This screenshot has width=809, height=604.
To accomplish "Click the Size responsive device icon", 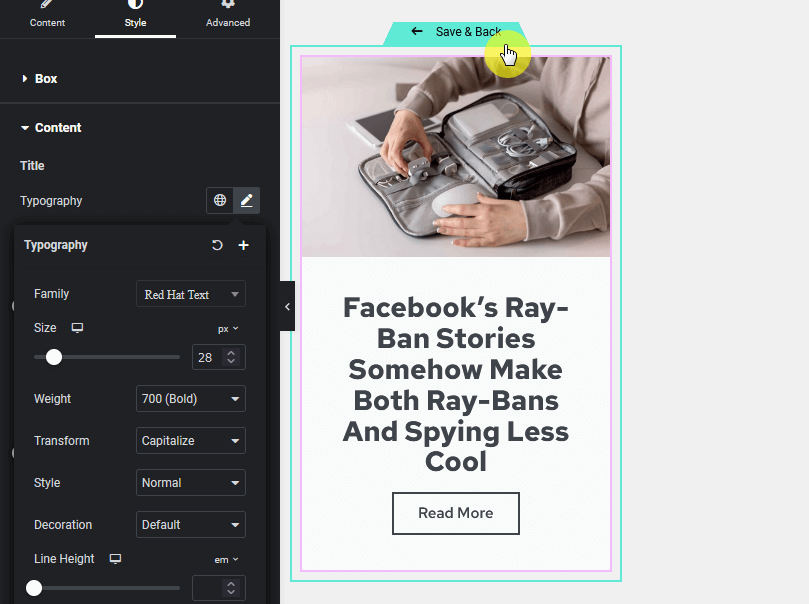I will [x=77, y=328].
